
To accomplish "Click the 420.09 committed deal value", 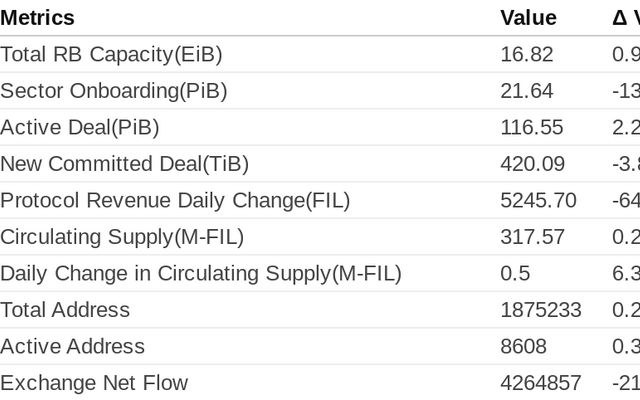I will (532, 164).
